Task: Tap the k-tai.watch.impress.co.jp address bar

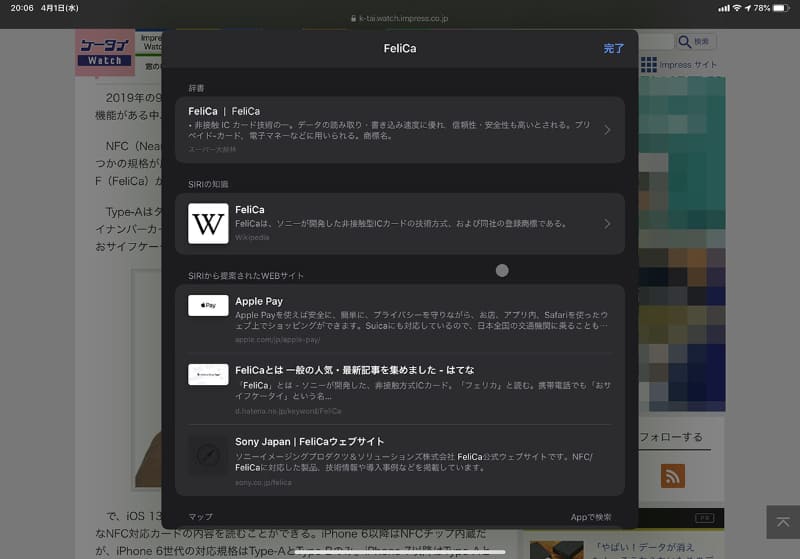Action: tap(399, 18)
